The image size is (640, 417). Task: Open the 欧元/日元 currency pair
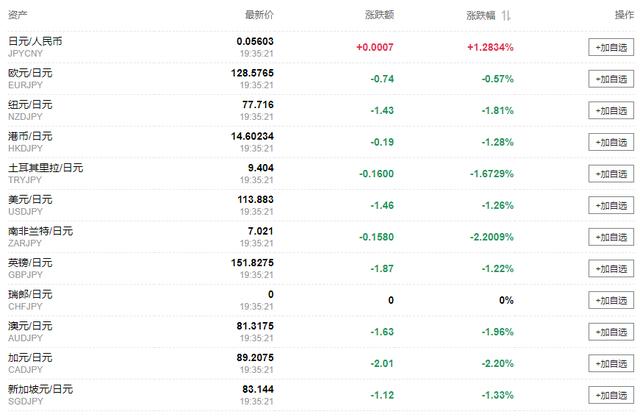click(29, 72)
